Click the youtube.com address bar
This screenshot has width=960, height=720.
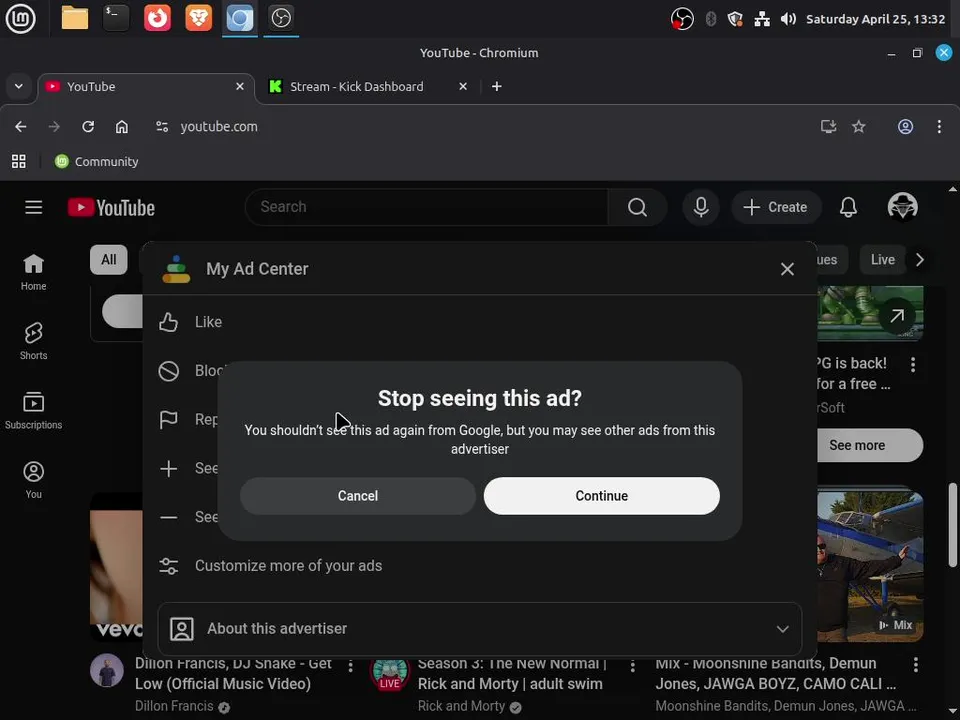[x=219, y=127]
